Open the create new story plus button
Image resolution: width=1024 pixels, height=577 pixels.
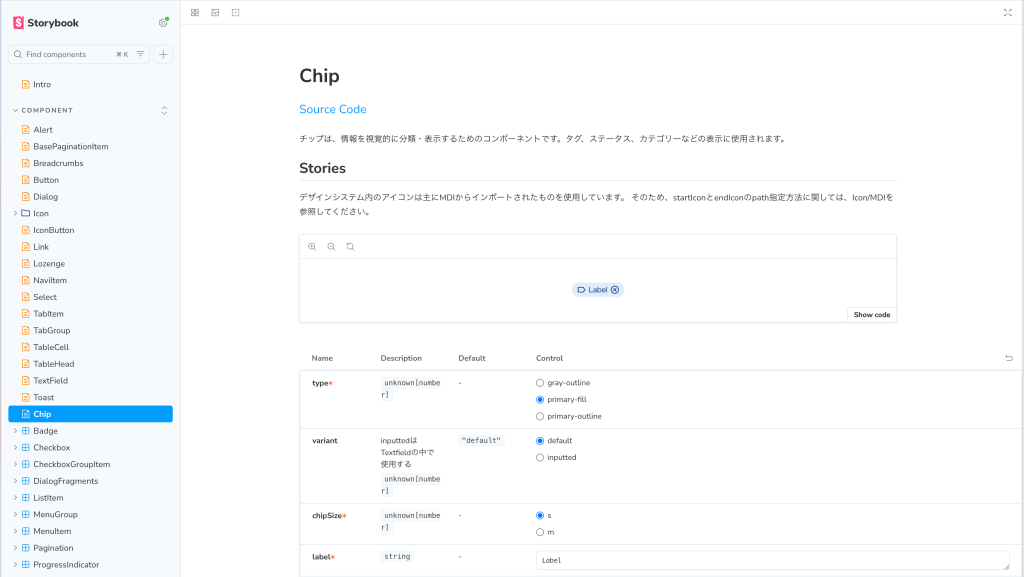point(162,54)
